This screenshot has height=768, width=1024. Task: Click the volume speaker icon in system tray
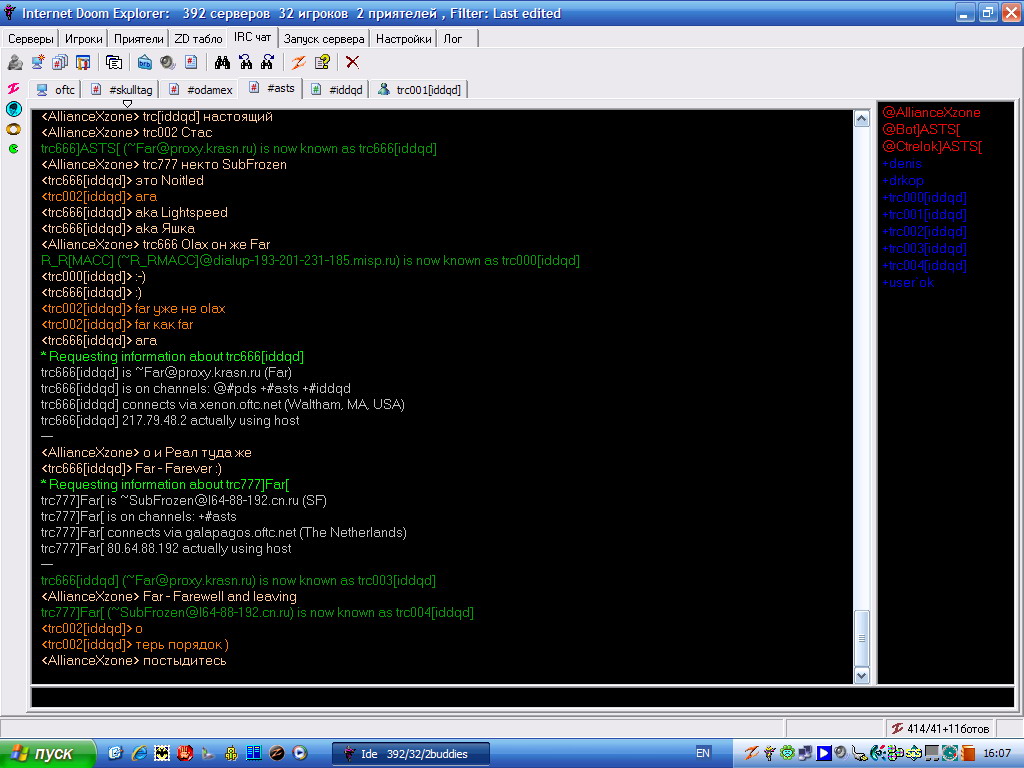[x=842, y=753]
